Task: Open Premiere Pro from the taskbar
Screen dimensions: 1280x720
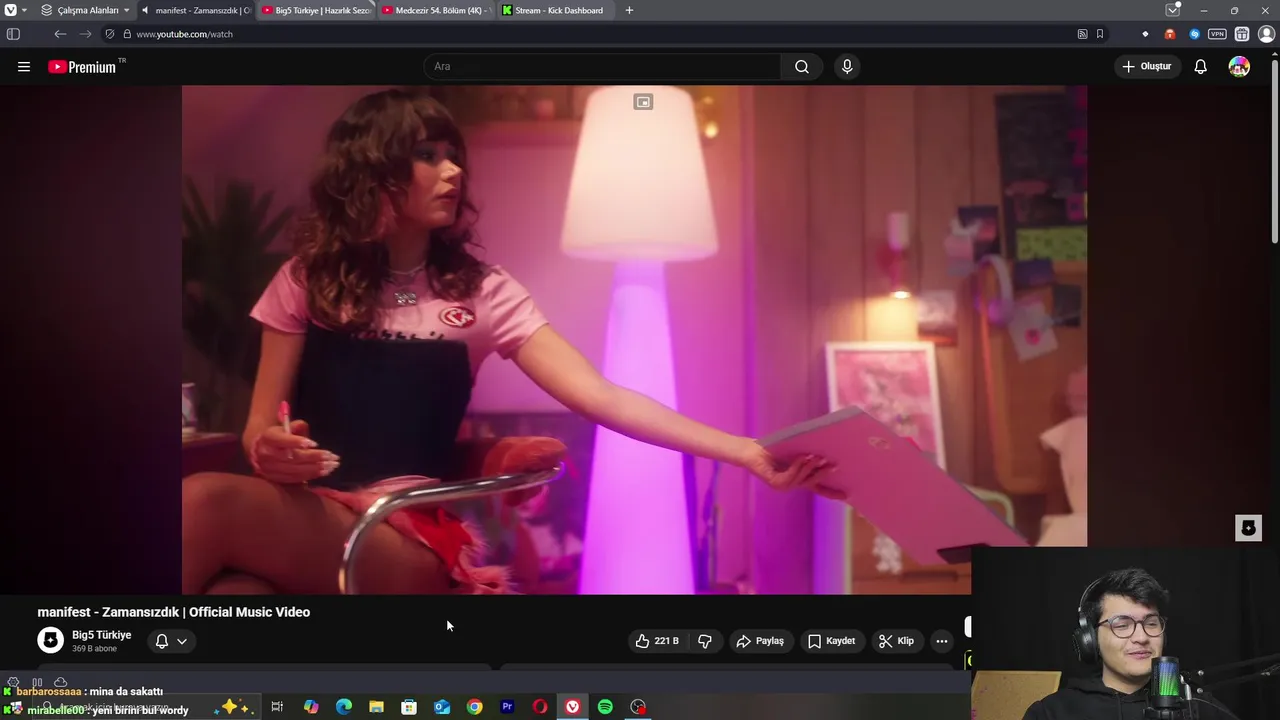Action: [x=507, y=707]
